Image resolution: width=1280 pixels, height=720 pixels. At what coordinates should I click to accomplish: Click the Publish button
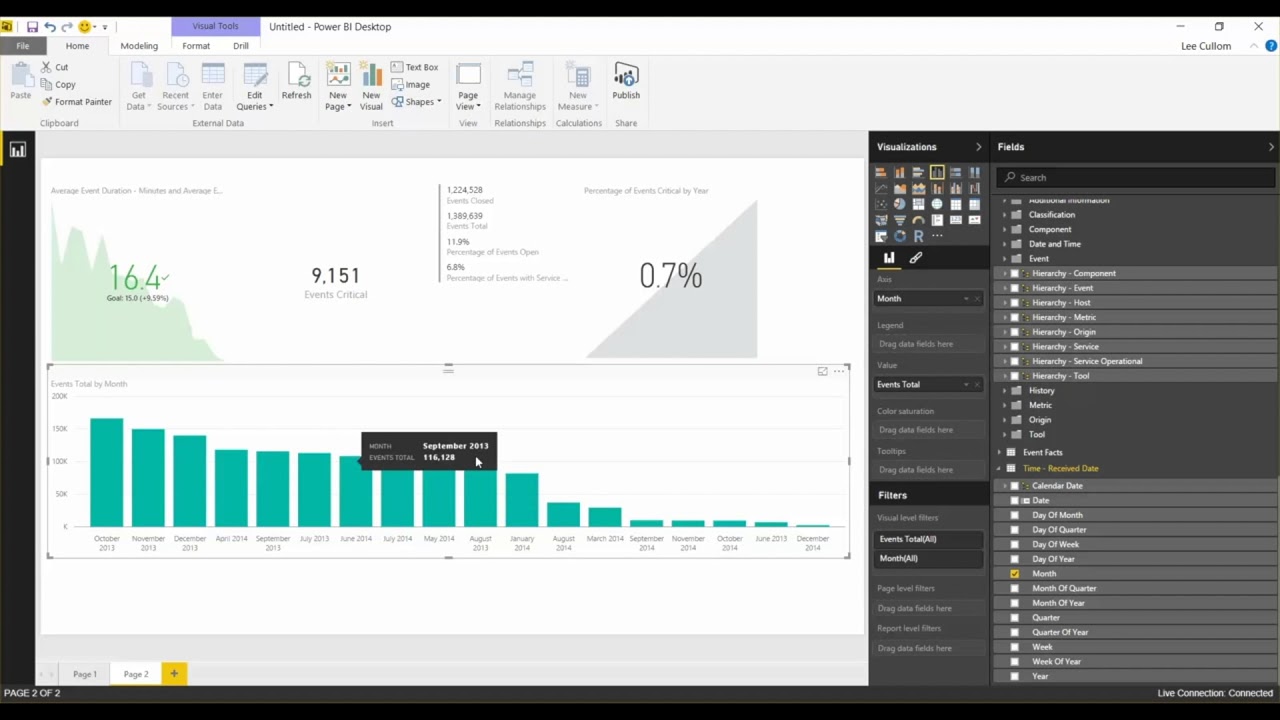point(626,82)
